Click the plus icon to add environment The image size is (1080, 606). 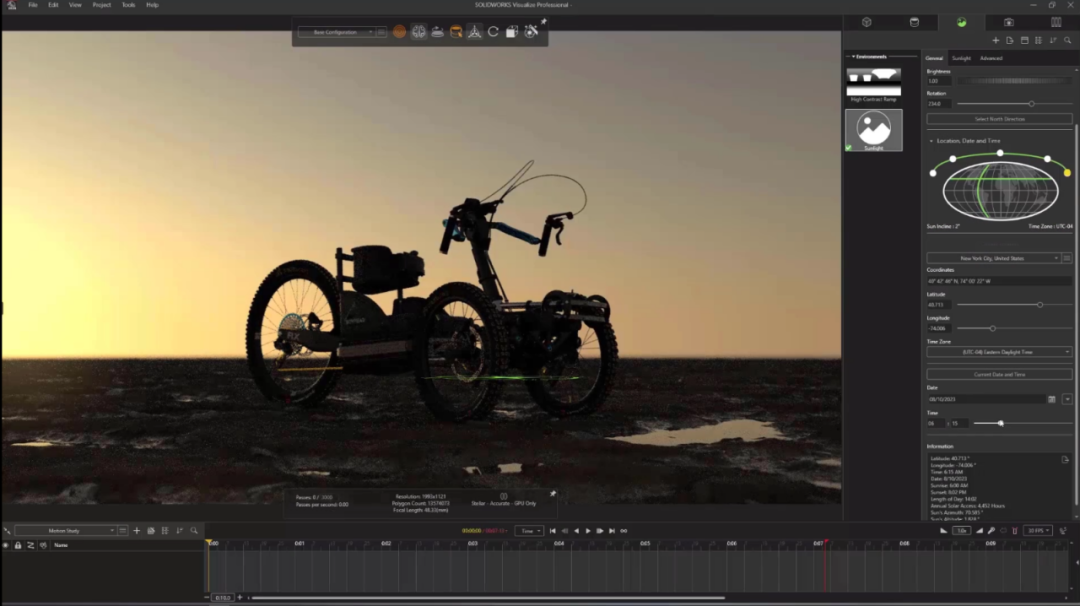[996, 41]
